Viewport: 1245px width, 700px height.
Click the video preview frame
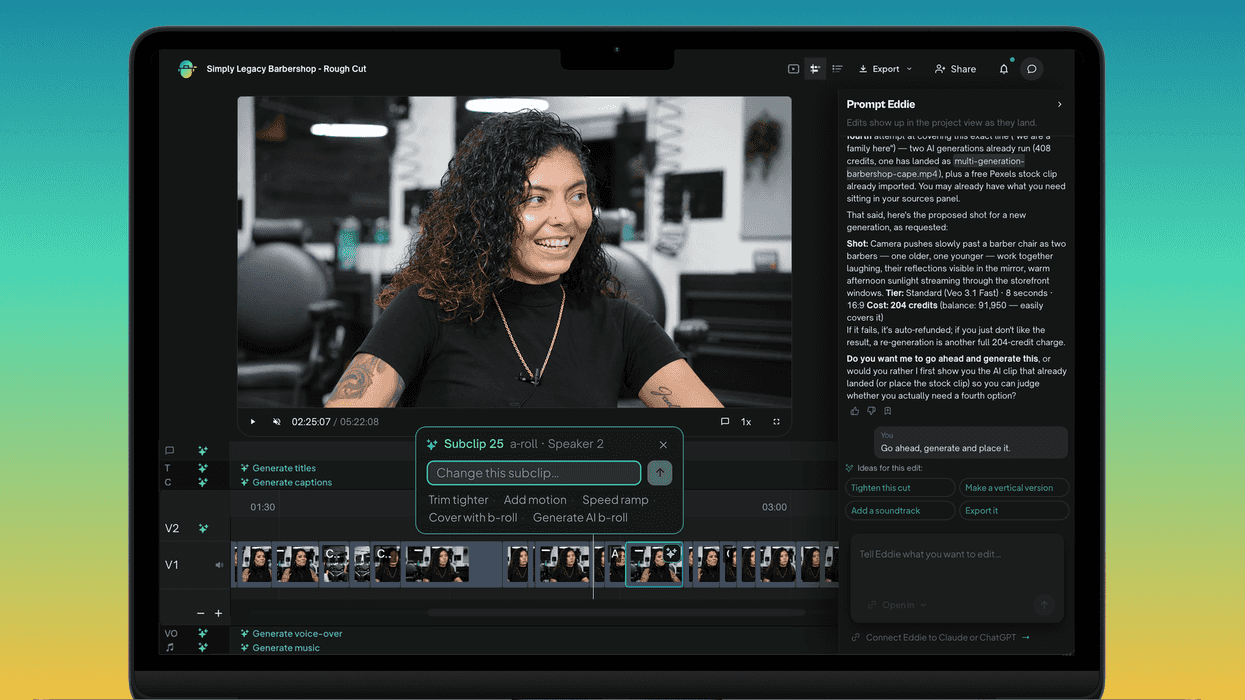click(514, 252)
